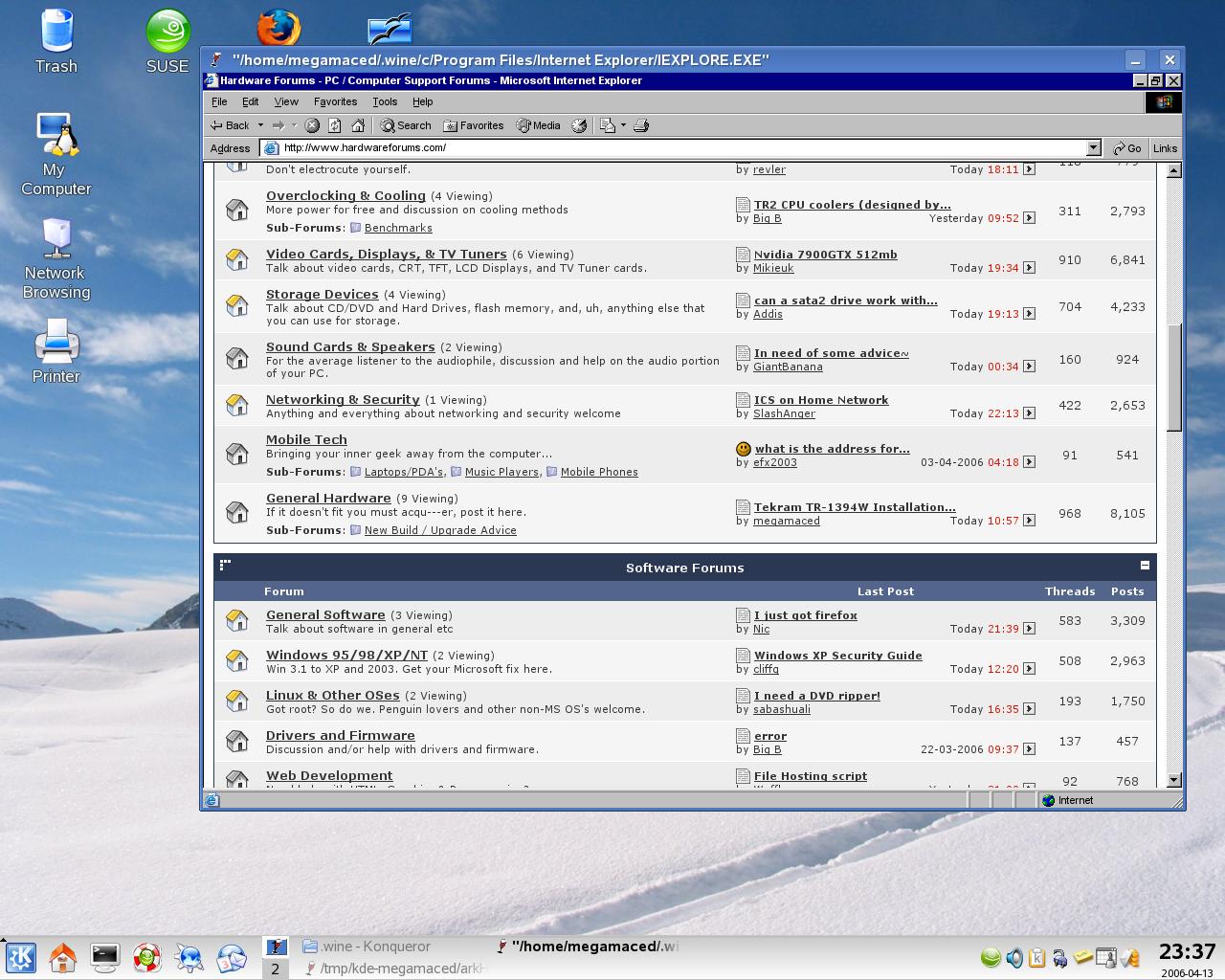Click the Edit page icon in toolbar

click(607, 125)
